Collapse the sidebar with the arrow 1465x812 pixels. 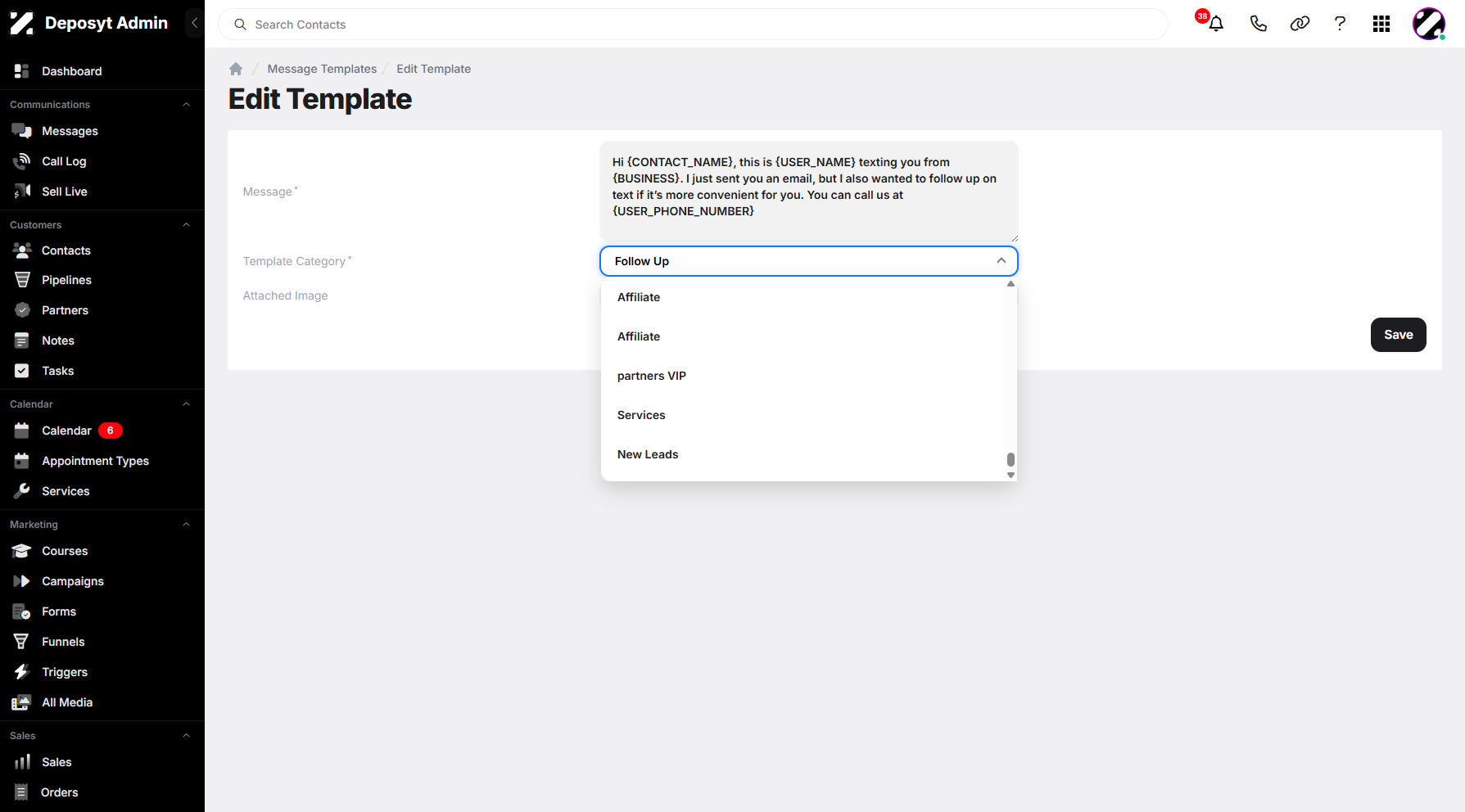[194, 23]
